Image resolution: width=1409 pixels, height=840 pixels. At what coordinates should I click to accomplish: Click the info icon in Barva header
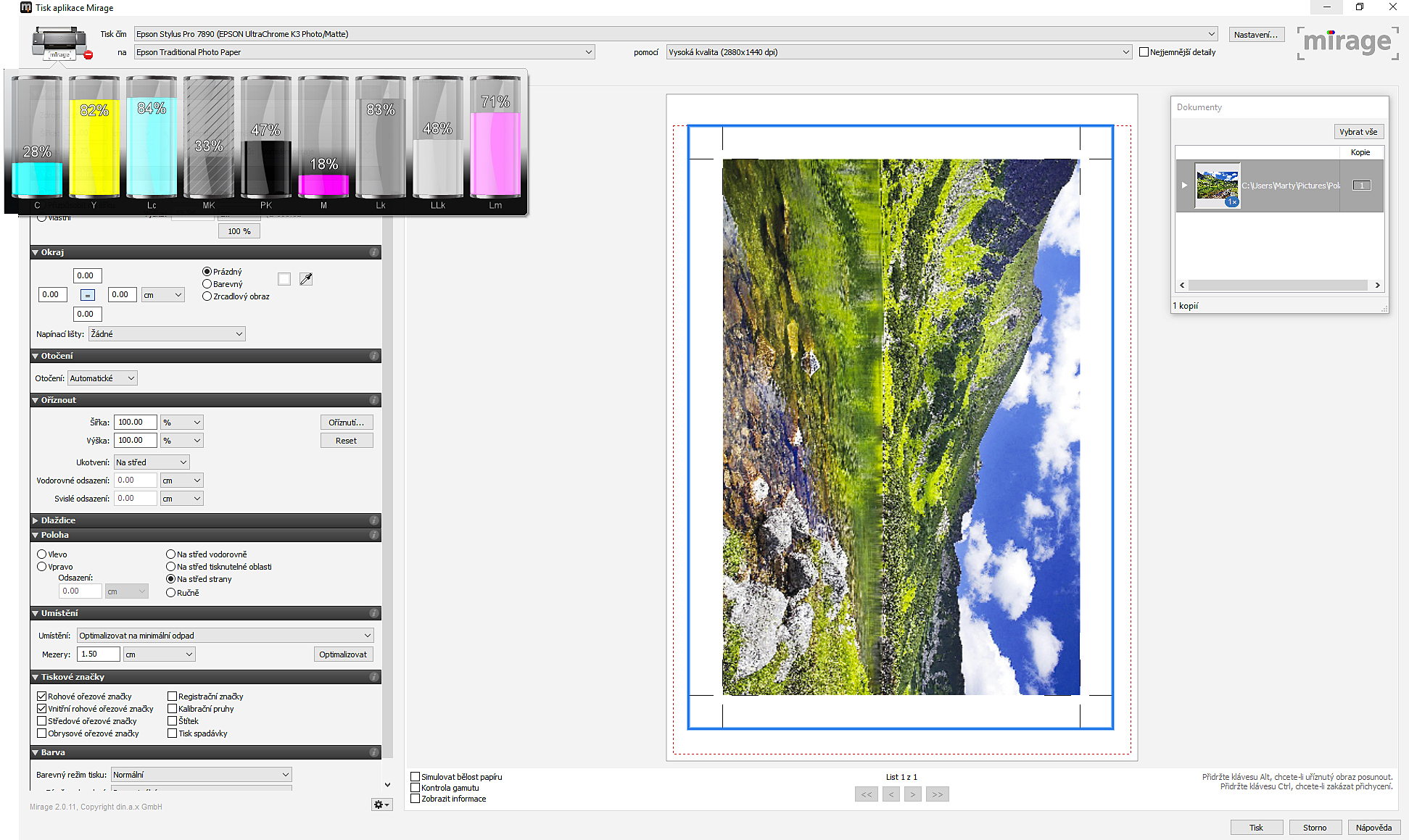[x=374, y=752]
